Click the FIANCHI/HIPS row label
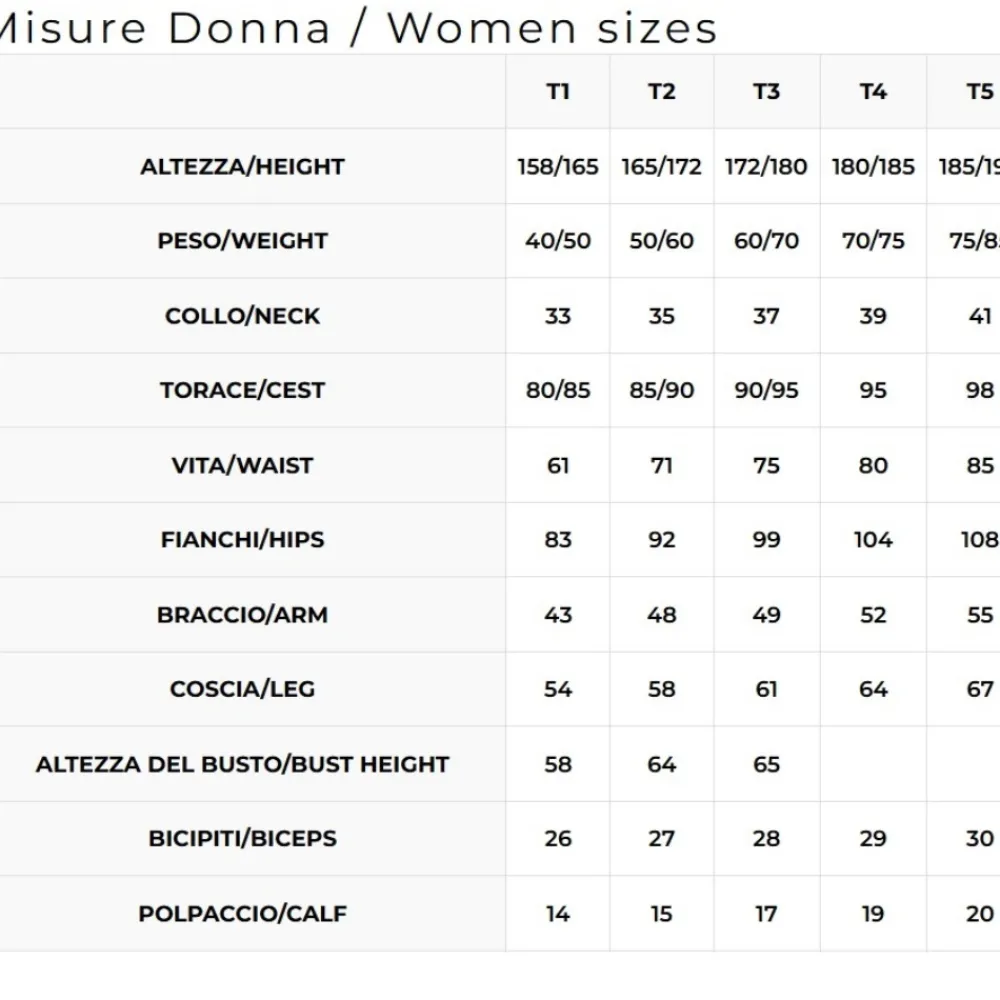Viewport: 1000px width, 1000px height. click(x=242, y=540)
